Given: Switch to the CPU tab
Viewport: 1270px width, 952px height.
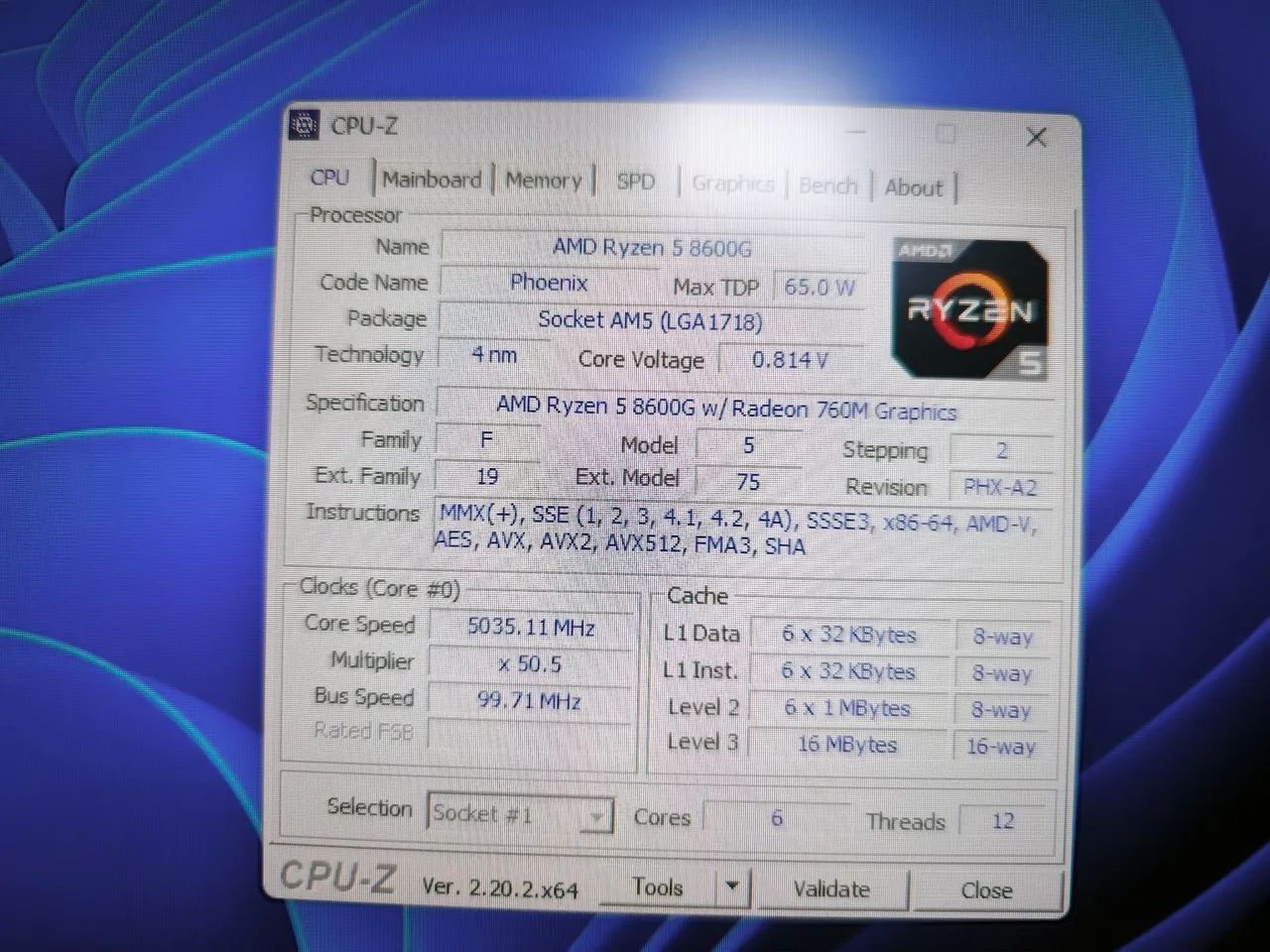Looking at the screenshot, I should click(330, 178).
